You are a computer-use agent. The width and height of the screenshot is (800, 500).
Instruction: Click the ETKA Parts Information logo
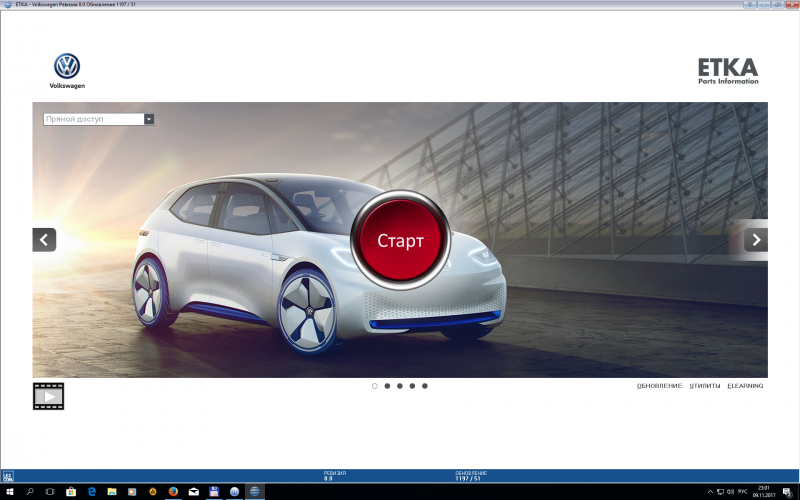click(728, 70)
